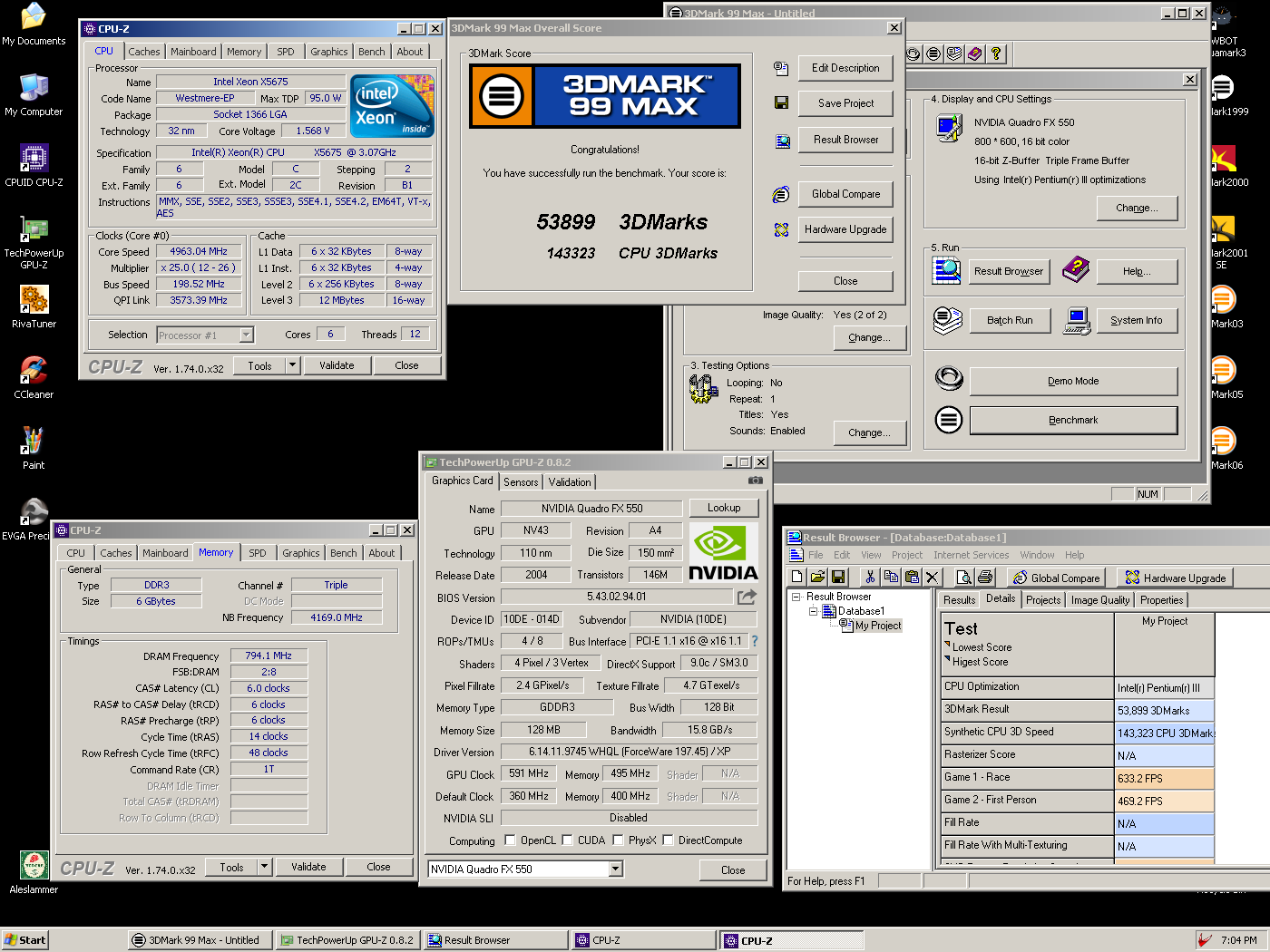Click Benchmark button in 3DMark

point(1073,421)
